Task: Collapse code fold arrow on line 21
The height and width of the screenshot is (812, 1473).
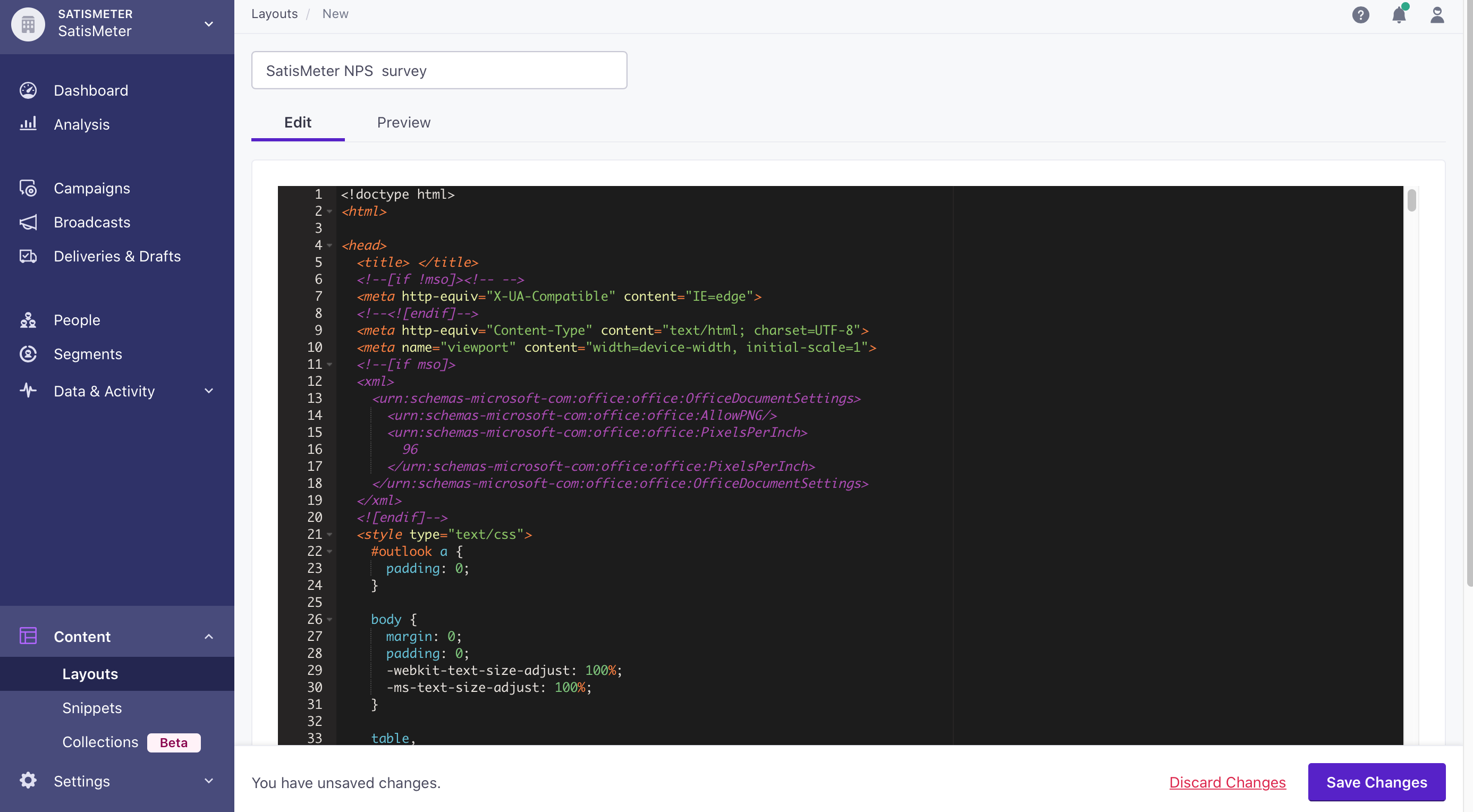Action: [329, 535]
